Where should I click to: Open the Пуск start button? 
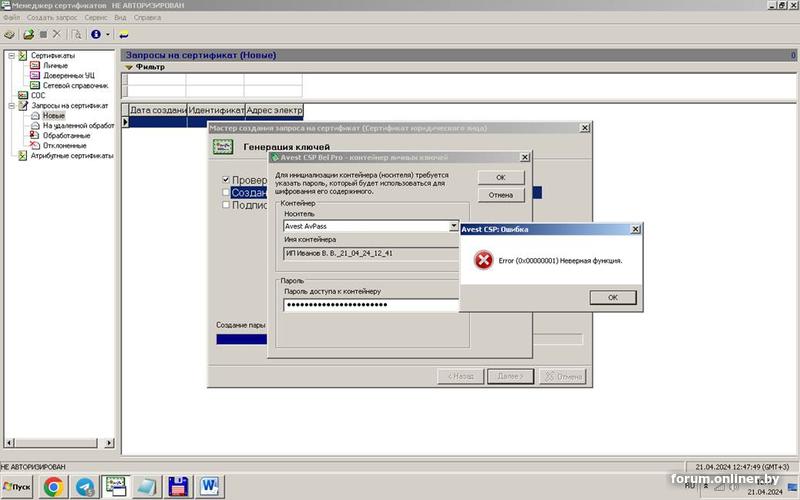pyautogui.click(x=17, y=487)
